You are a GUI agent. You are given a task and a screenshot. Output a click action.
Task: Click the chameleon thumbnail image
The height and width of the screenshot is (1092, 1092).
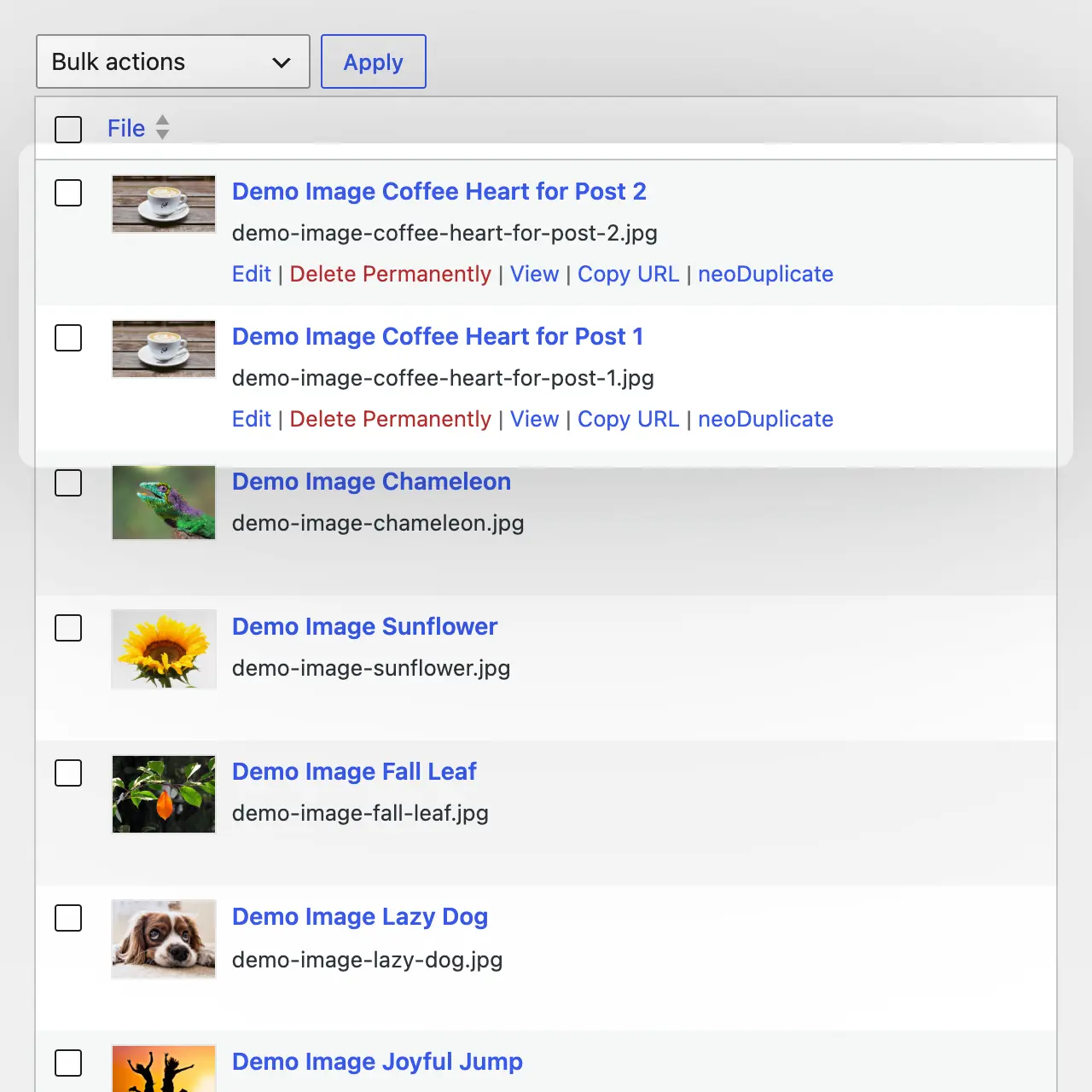click(x=164, y=502)
